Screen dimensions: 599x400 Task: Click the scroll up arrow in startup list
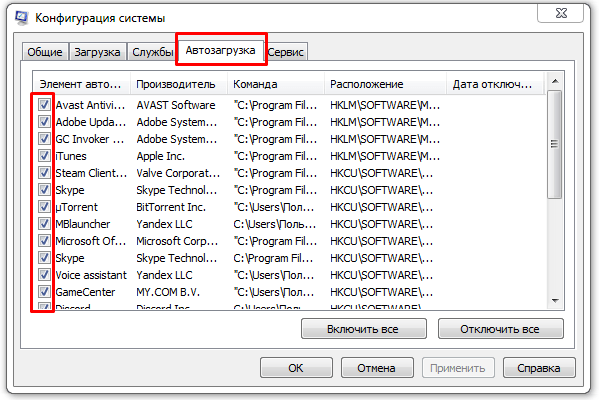pos(555,81)
